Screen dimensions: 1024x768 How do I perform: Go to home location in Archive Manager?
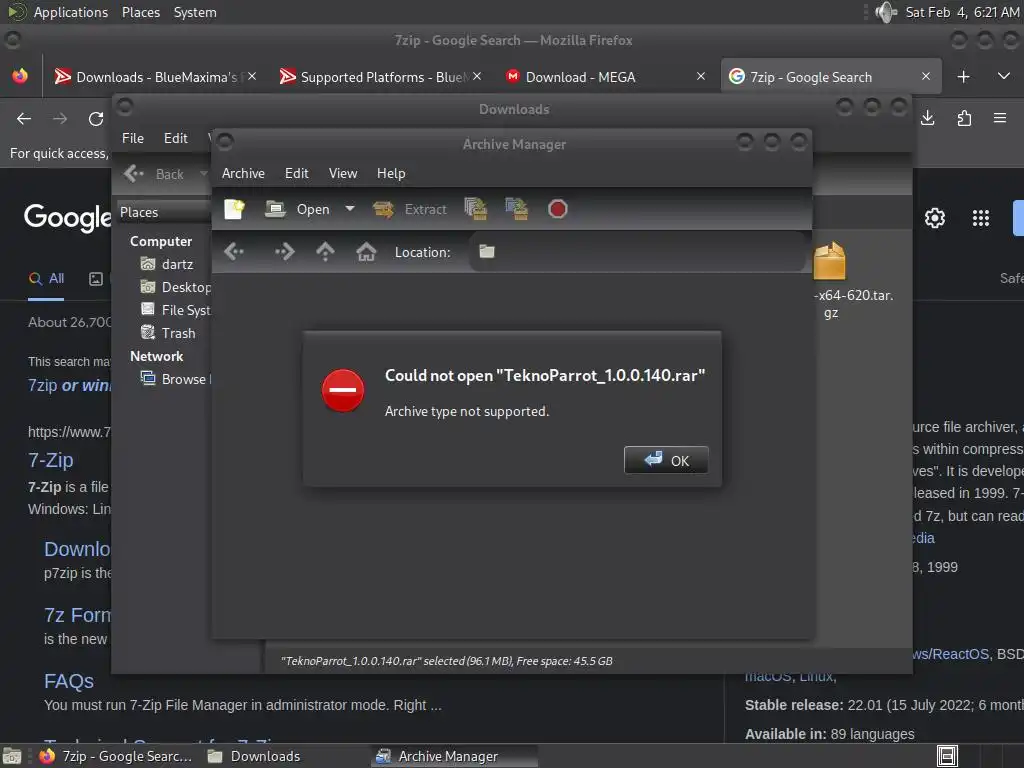[366, 251]
